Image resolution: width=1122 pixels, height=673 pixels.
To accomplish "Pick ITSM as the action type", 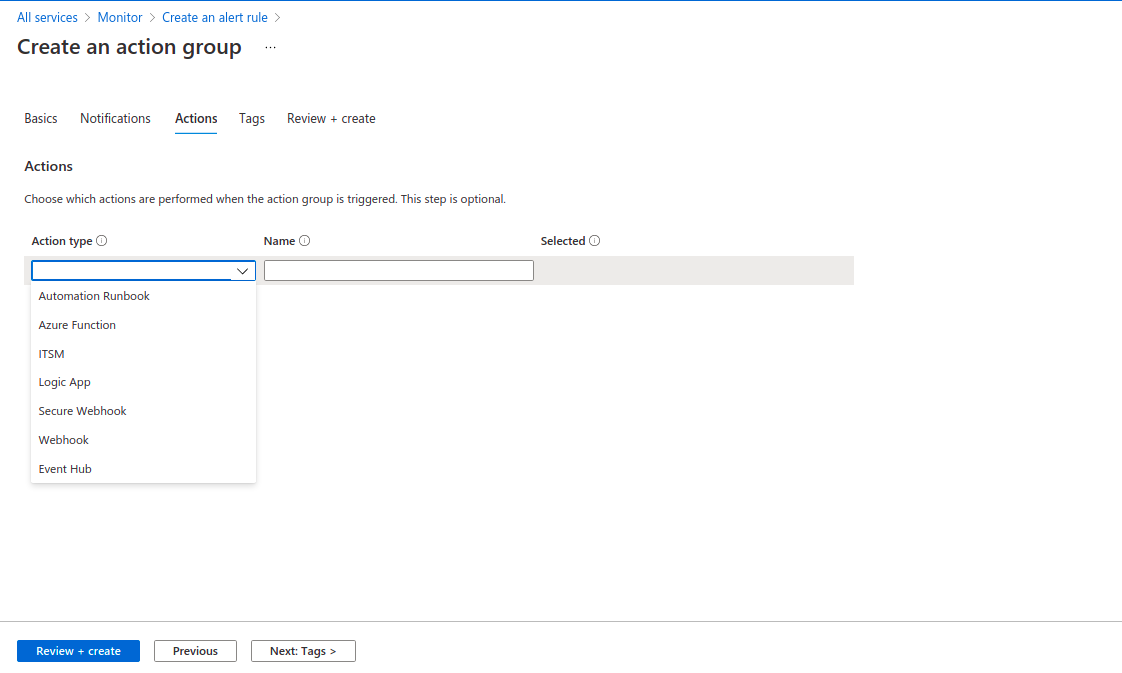I will (x=143, y=354).
